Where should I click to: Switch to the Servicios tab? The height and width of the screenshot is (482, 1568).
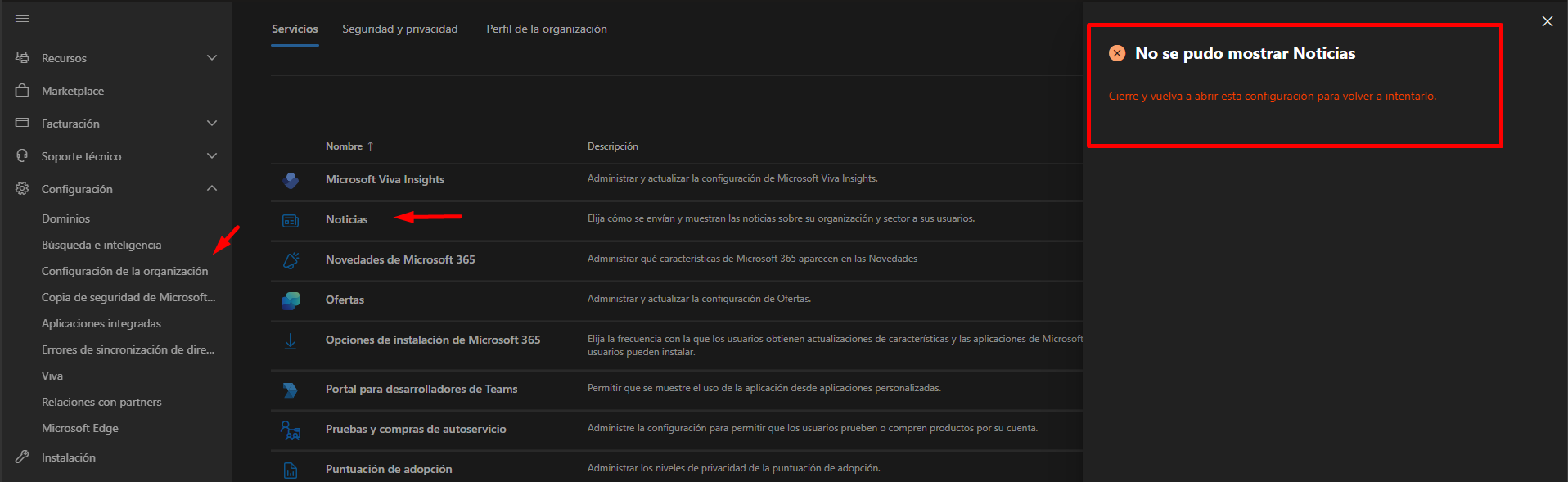(295, 29)
